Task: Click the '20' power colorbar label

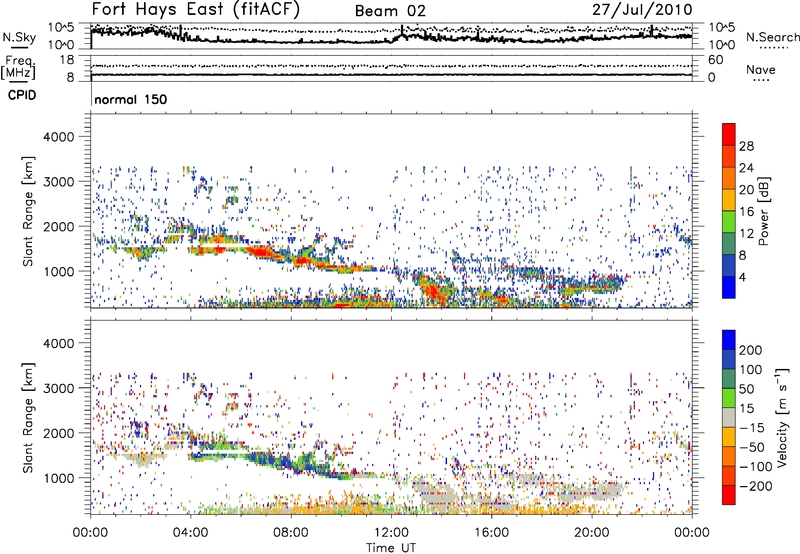Action: [x=746, y=190]
